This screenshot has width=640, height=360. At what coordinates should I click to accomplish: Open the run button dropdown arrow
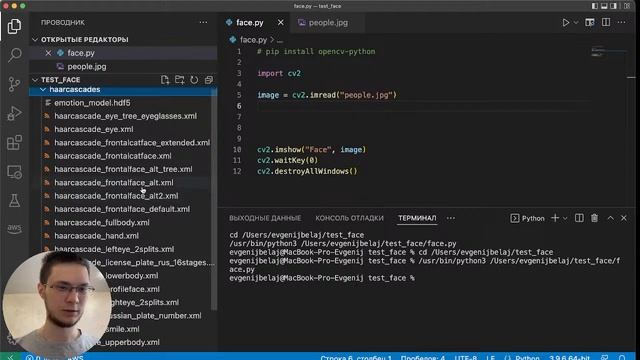coord(576,23)
